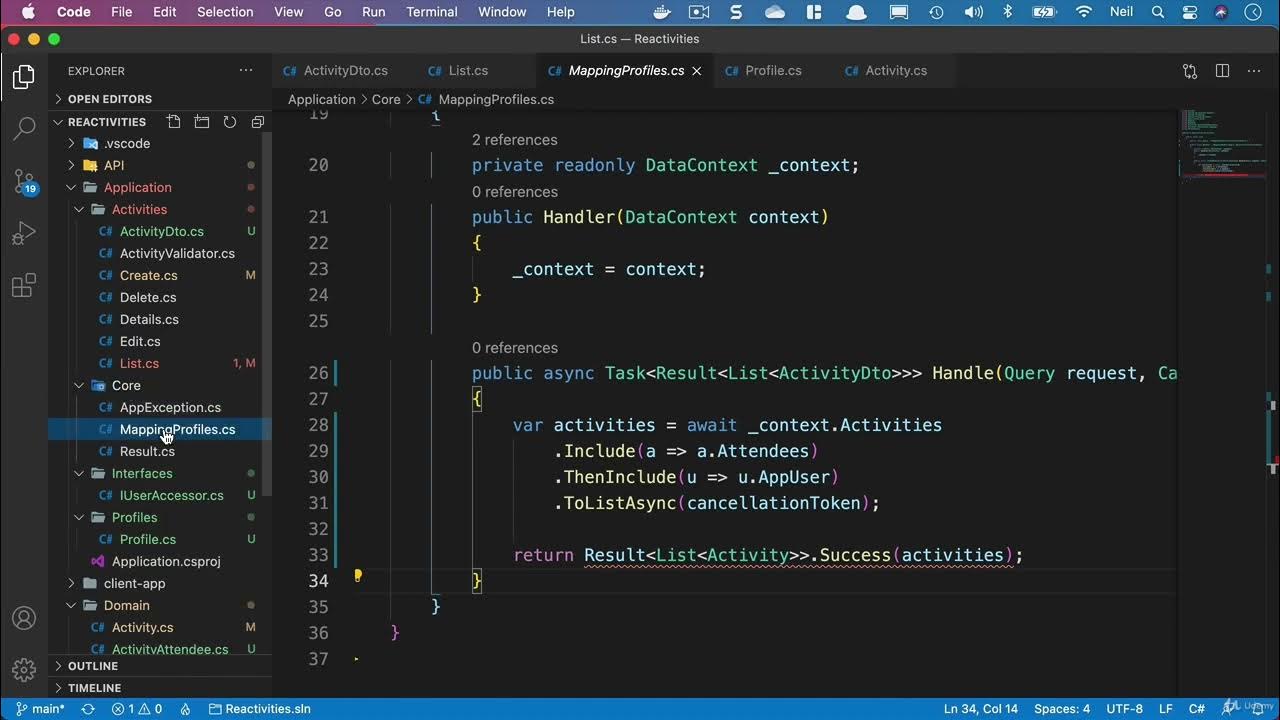Screen dimensions: 1280x720
Task: Click the flame icon in status bar
Action: pos(186,709)
